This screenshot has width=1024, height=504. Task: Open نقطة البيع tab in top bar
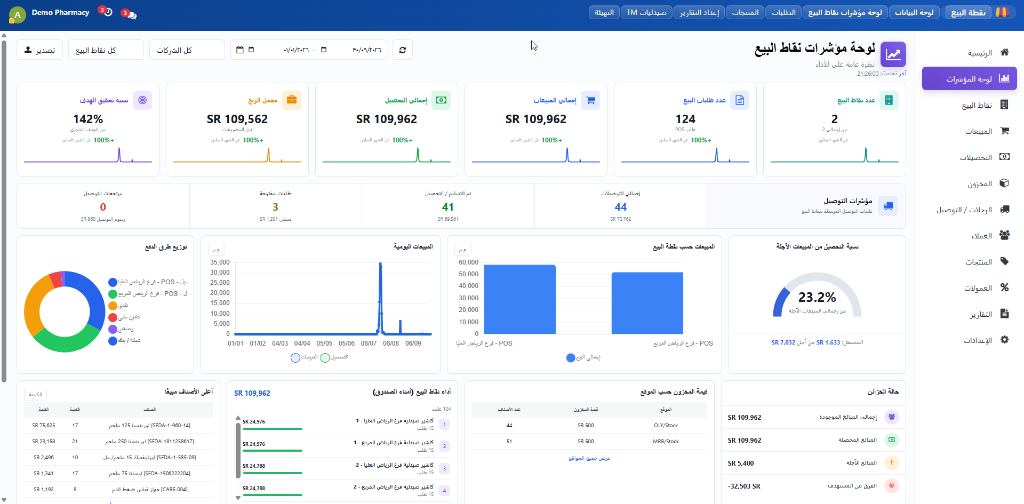(968, 12)
